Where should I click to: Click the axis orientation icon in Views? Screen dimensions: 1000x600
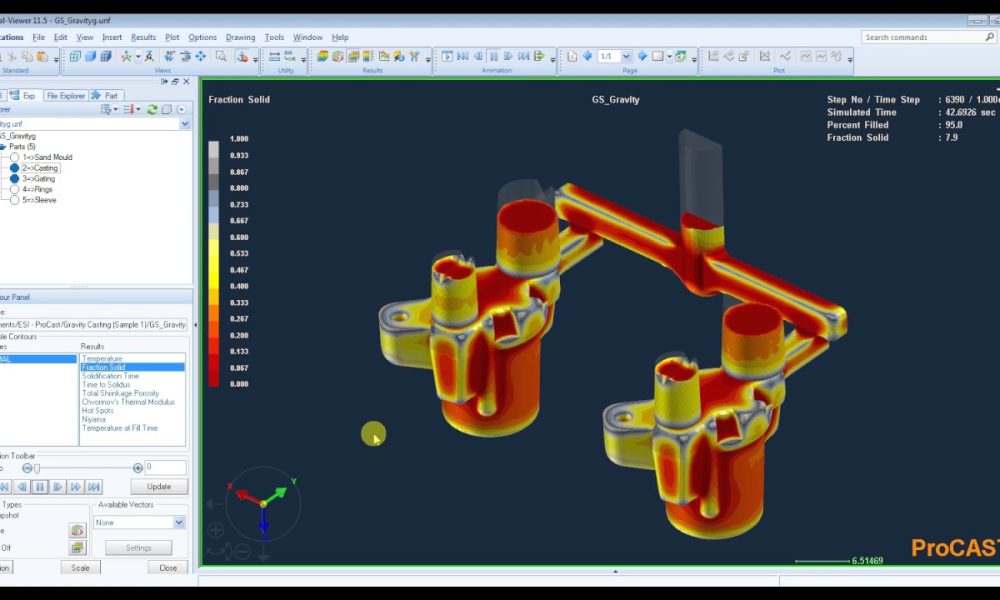coord(126,56)
